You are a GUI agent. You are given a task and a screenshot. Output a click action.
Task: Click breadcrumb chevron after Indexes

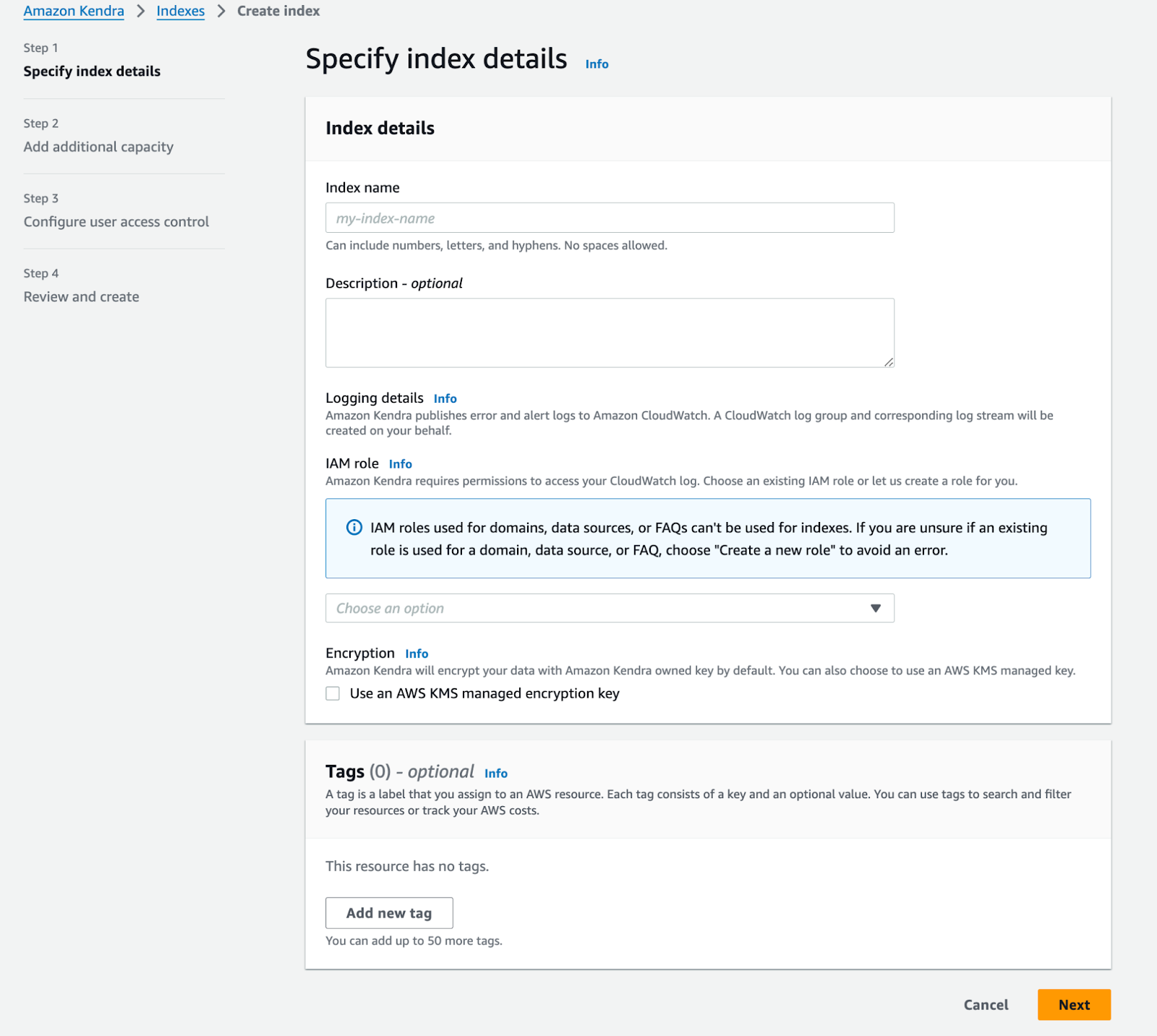click(x=221, y=12)
